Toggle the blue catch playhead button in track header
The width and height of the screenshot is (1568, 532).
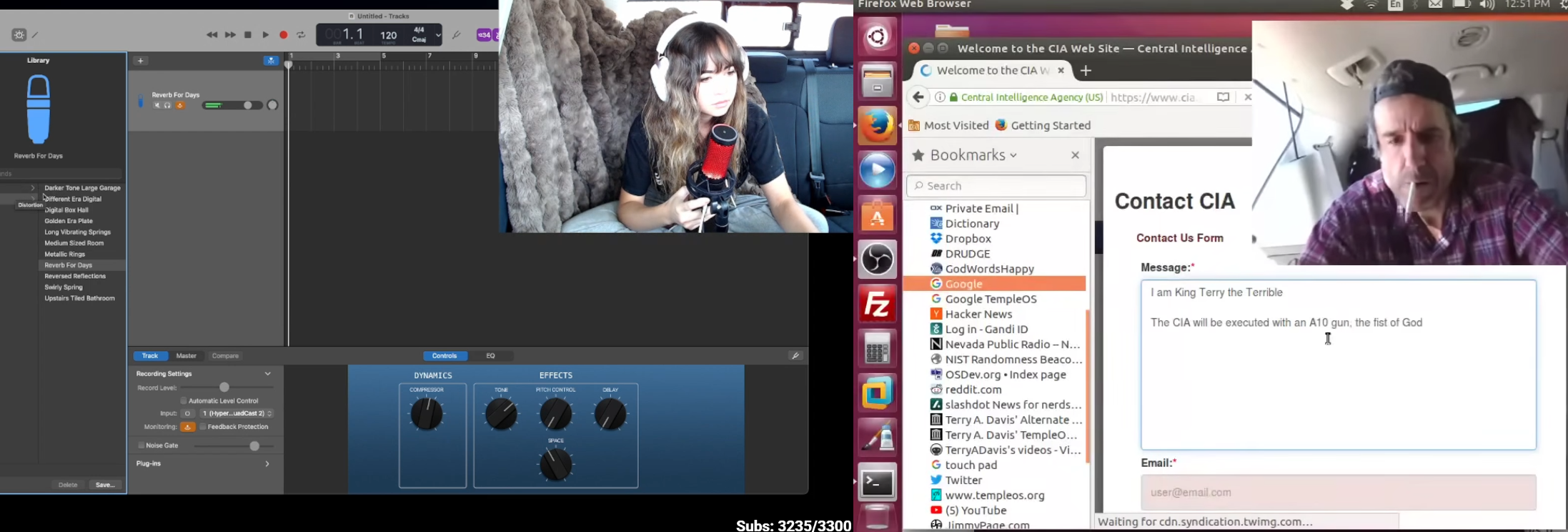[271, 61]
